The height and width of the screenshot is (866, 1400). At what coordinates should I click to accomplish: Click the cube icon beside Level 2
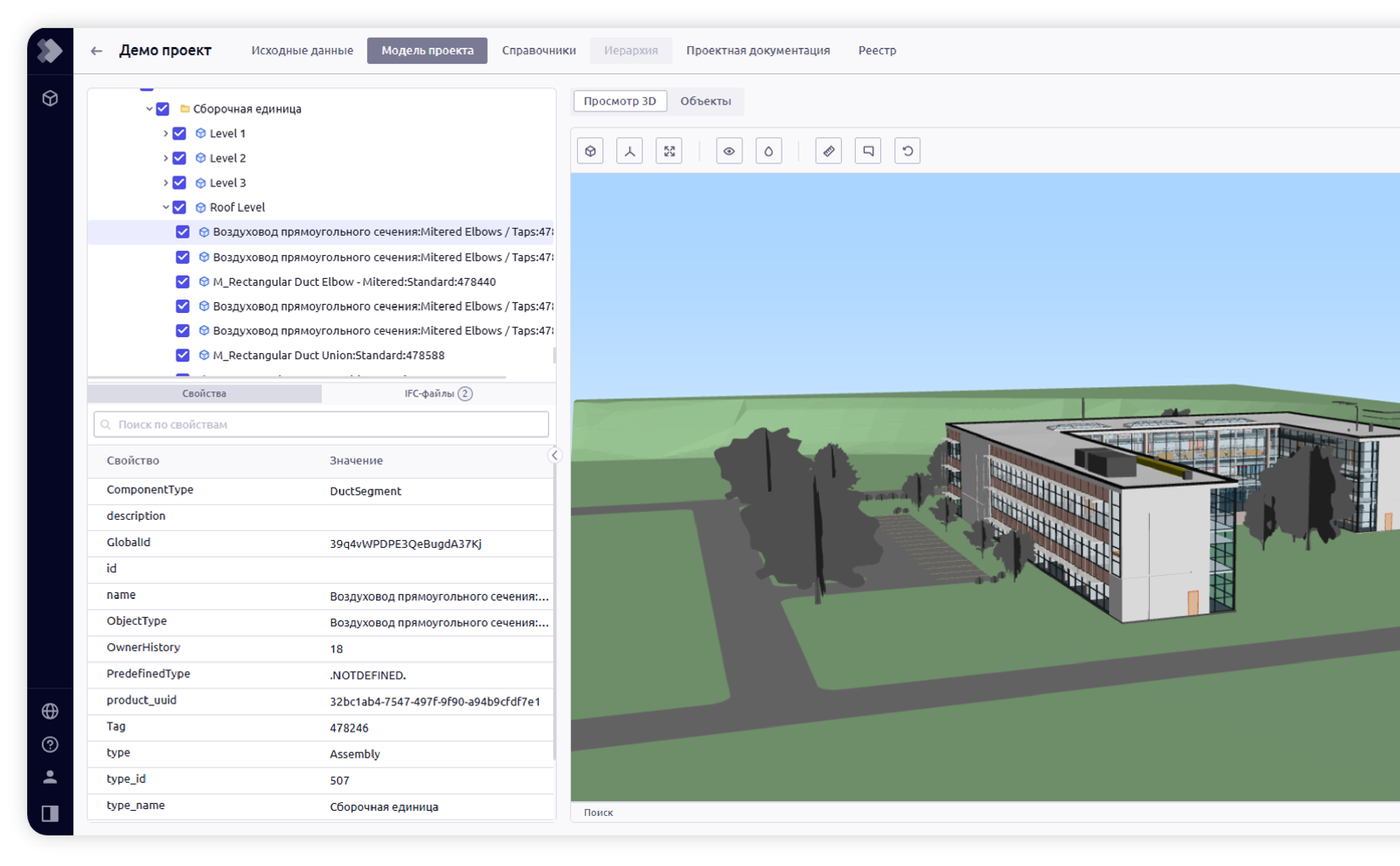click(201, 157)
